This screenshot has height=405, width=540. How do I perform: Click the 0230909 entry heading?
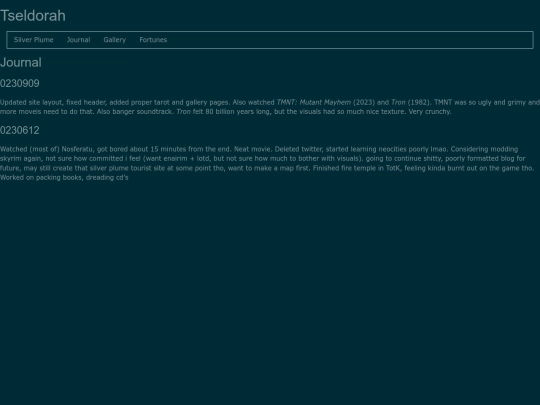click(20, 83)
